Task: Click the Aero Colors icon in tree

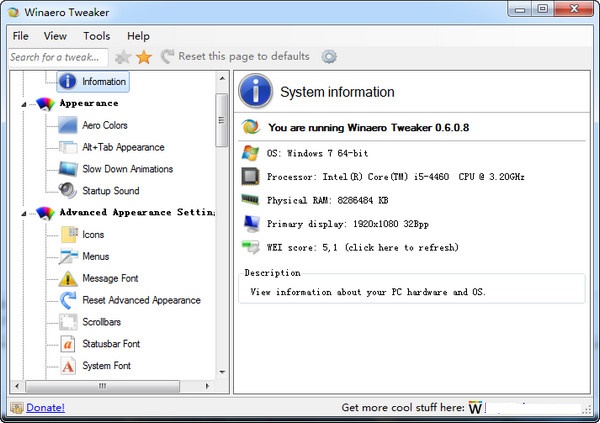Action: (67, 125)
